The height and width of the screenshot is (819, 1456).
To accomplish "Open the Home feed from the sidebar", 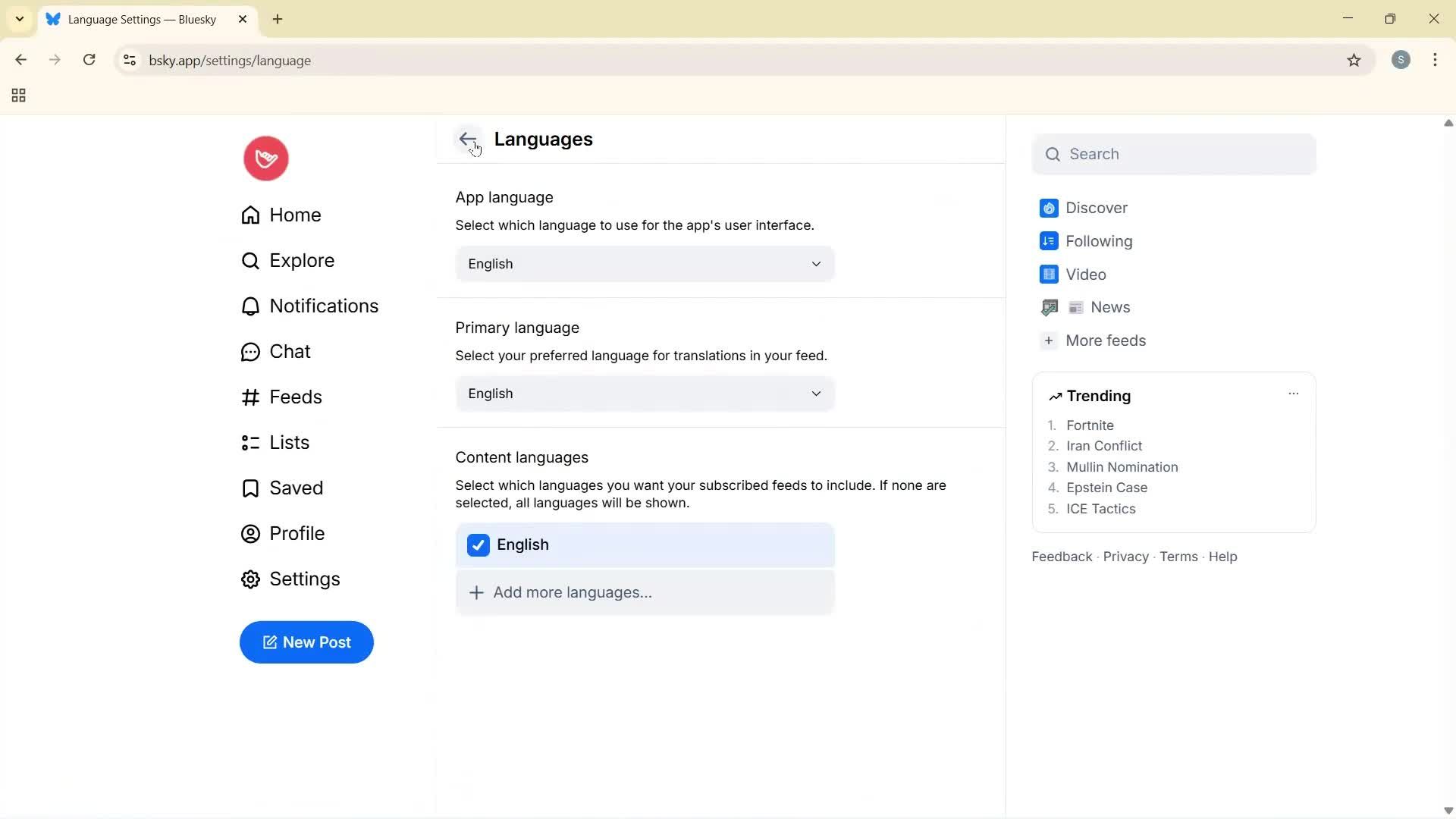I will pos(295,215).
